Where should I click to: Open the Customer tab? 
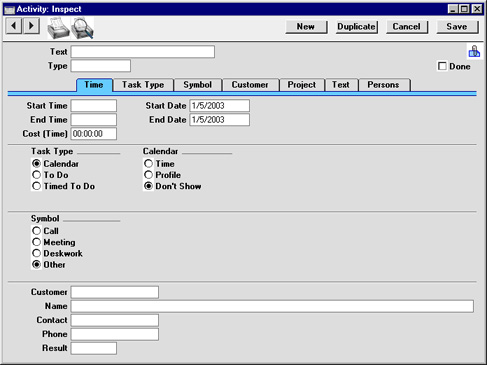[x=250, y=85]
